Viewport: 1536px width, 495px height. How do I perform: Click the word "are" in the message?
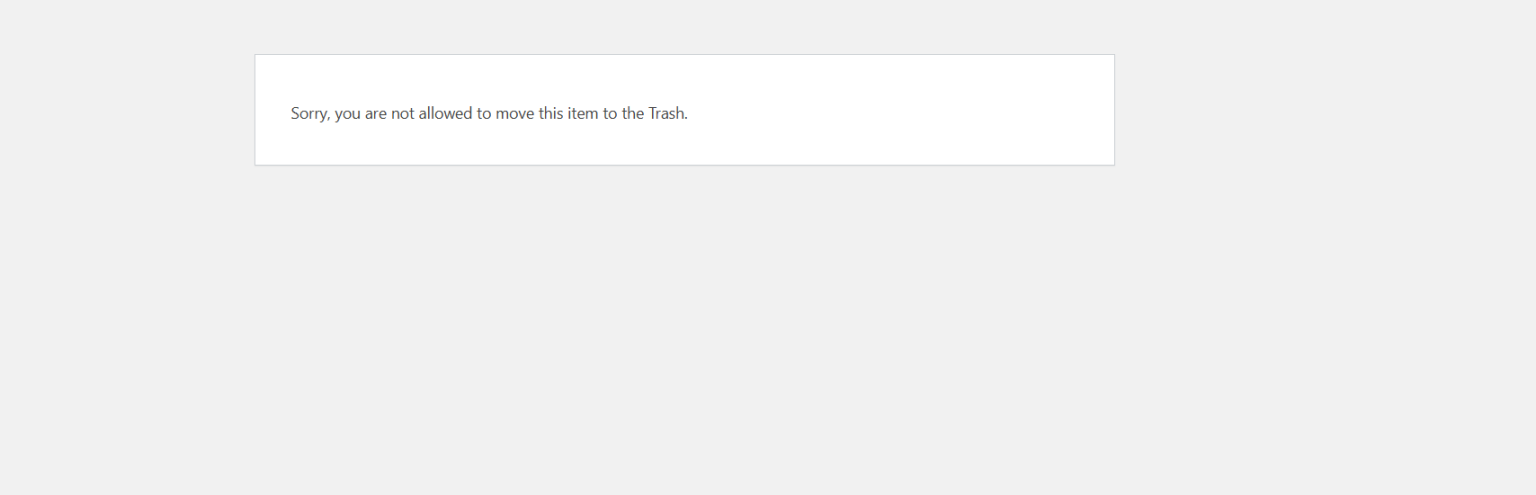(x=375, y=113)
